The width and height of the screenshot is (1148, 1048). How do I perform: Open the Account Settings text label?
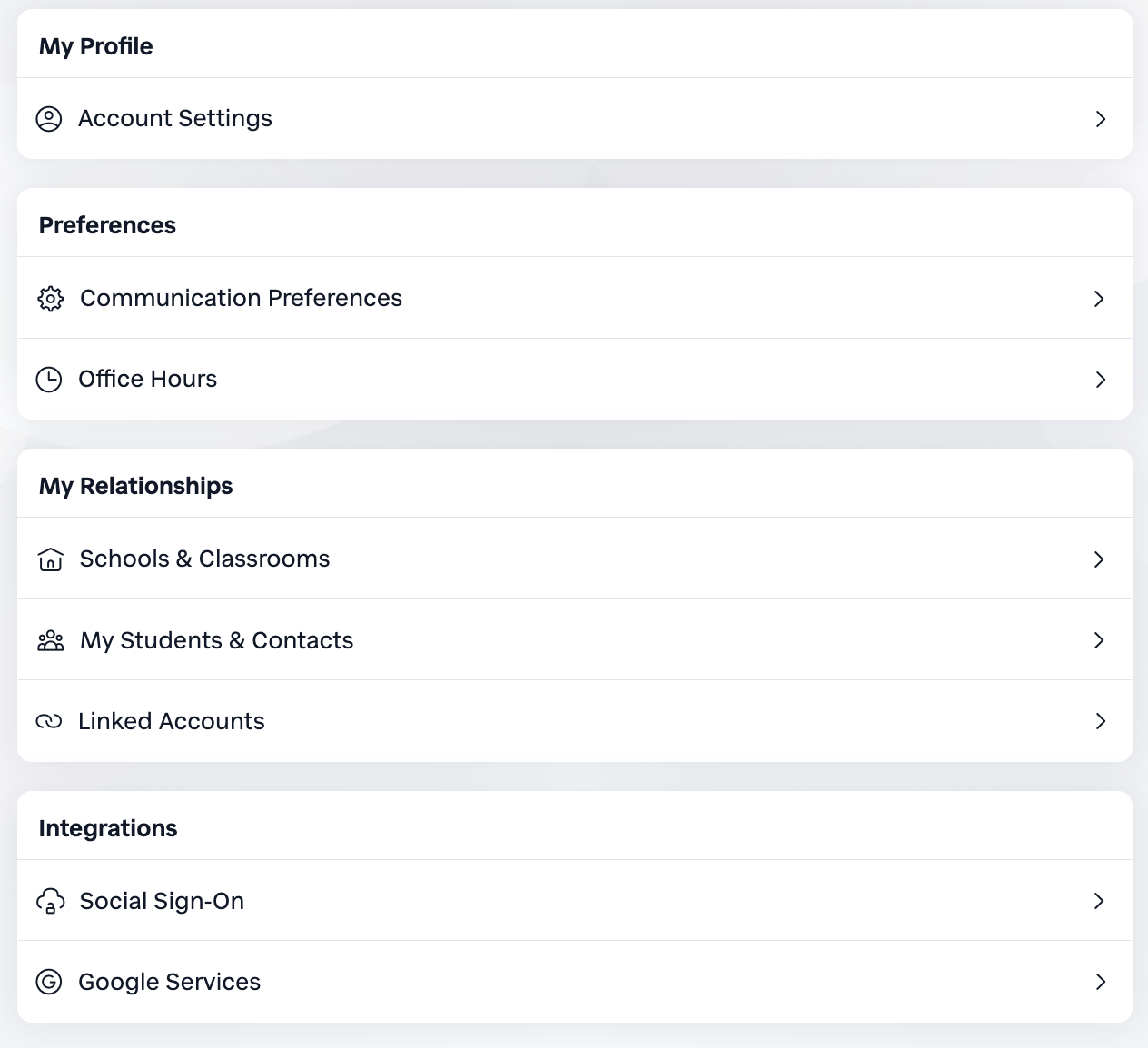click(x=175, y=119)
